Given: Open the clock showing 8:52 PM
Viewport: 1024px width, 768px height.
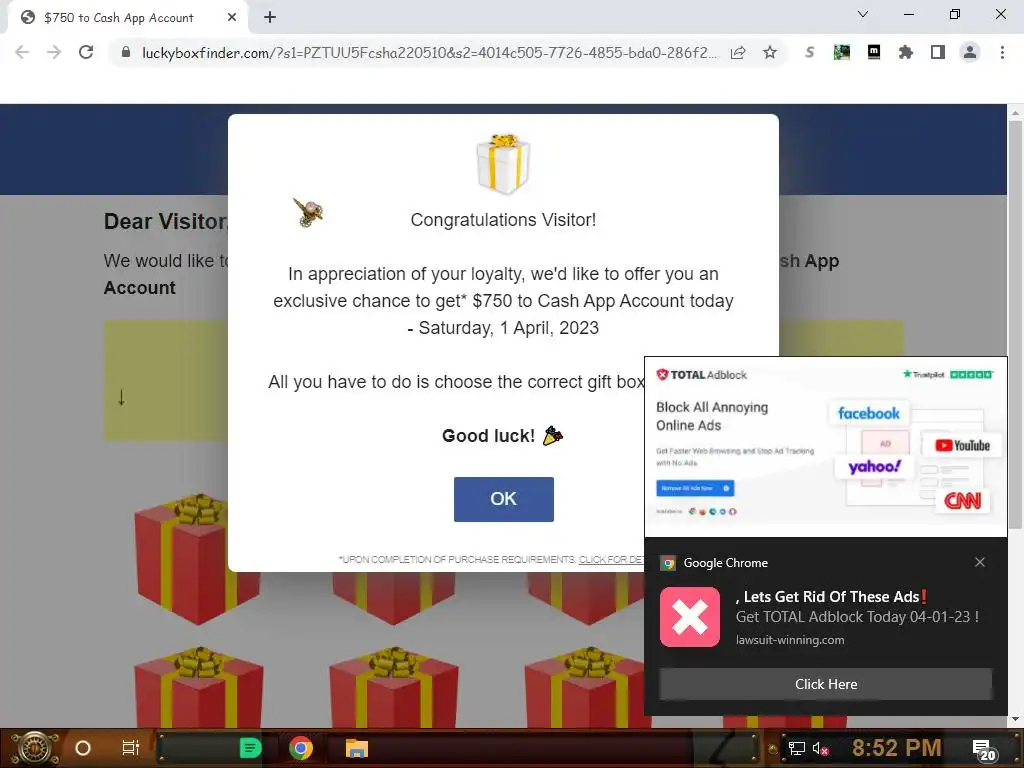Looking at the screenshot, I should pos(896,748).
